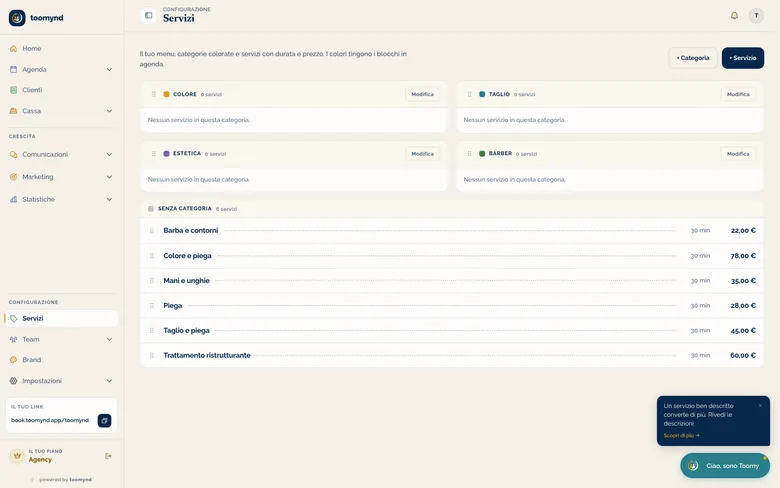Image resolution: width=780 pixels, height=488 pixels.
Task: Click the Comunicazioni chat icon
Action: coord(13,155)
